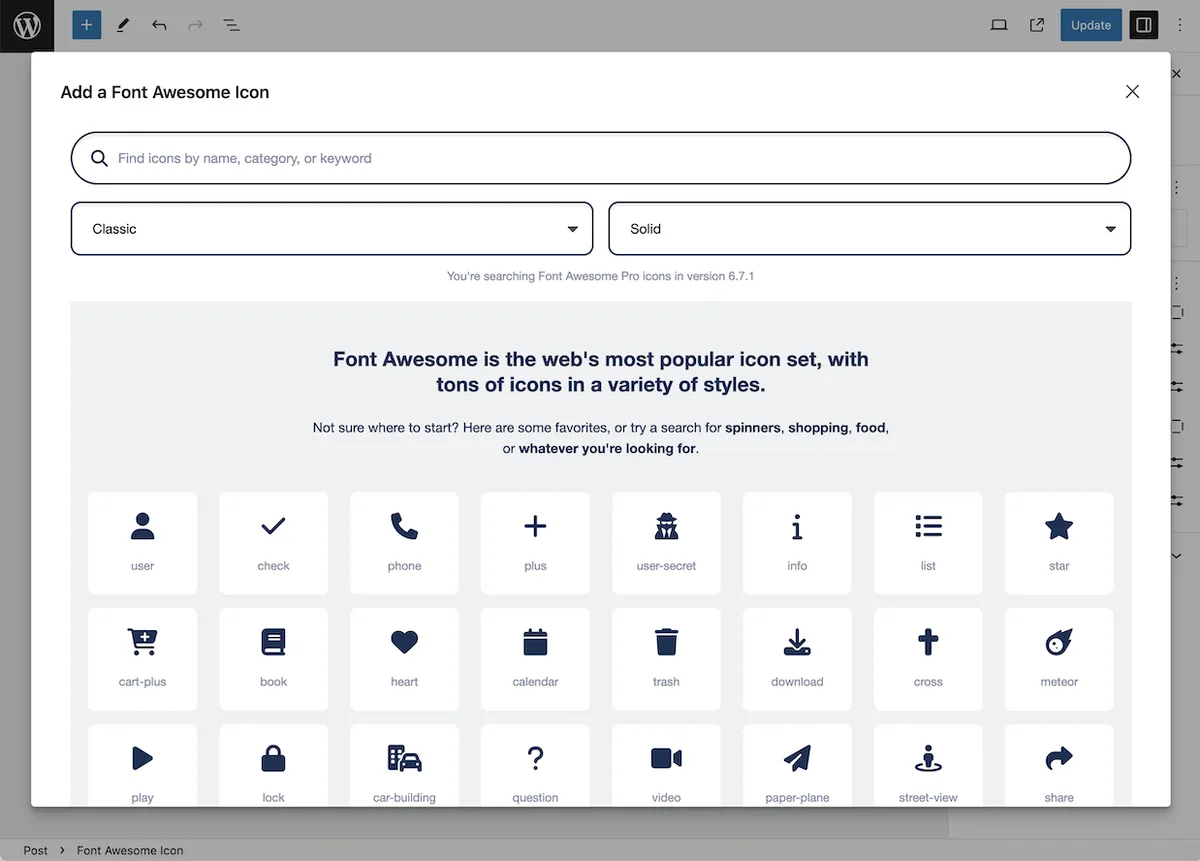Screen dimensions: 1200x861
Task: Select the share icon
Action: [x=1059, y=765]
